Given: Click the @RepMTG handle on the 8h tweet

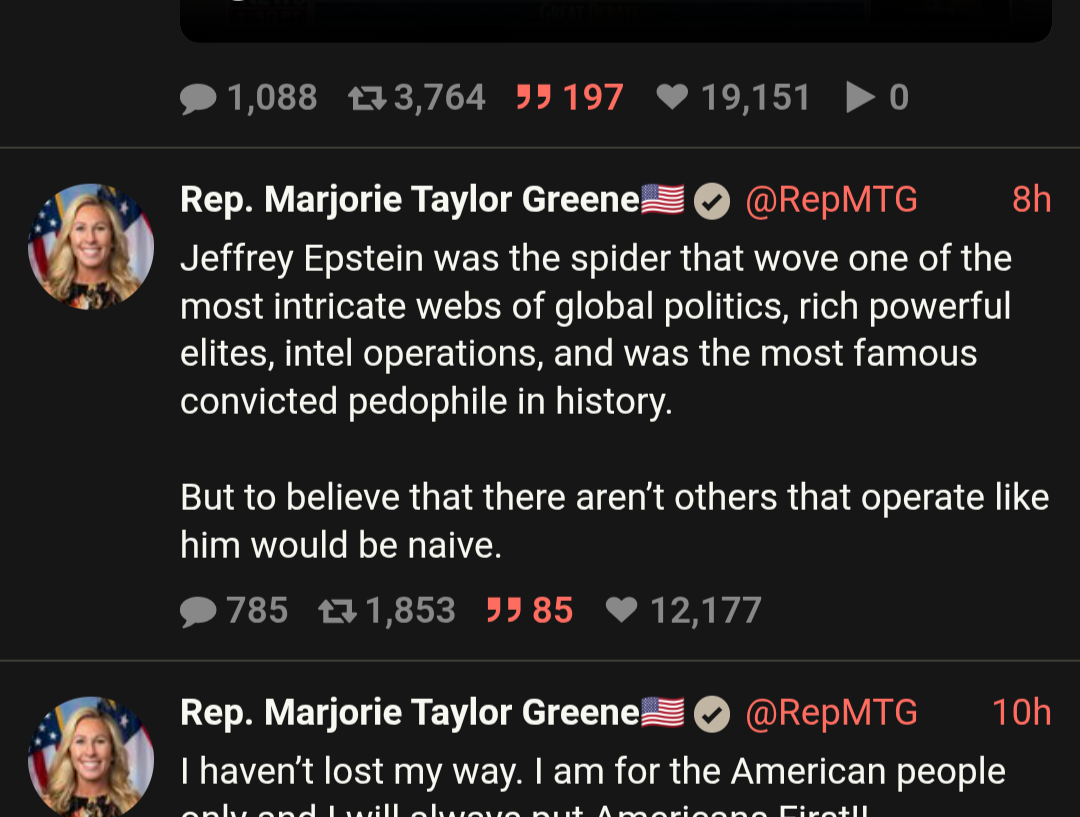Looking at the screenshot, I should (832, 201).
